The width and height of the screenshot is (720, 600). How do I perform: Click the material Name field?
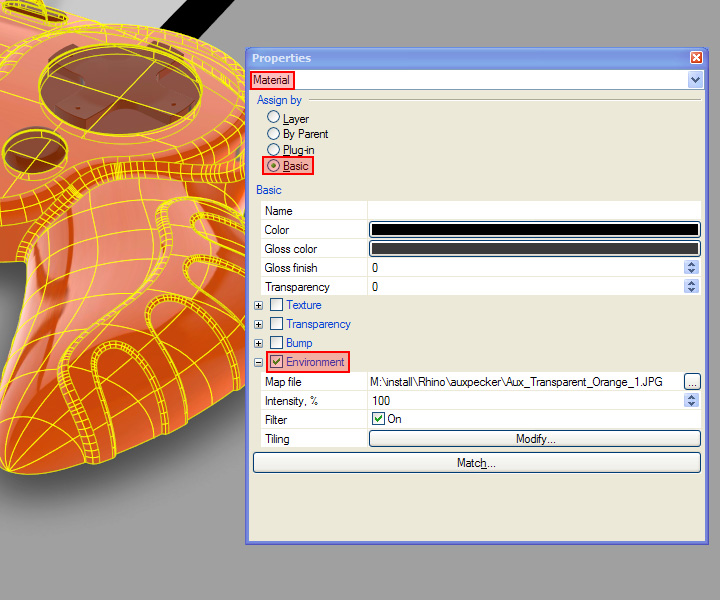533,211
